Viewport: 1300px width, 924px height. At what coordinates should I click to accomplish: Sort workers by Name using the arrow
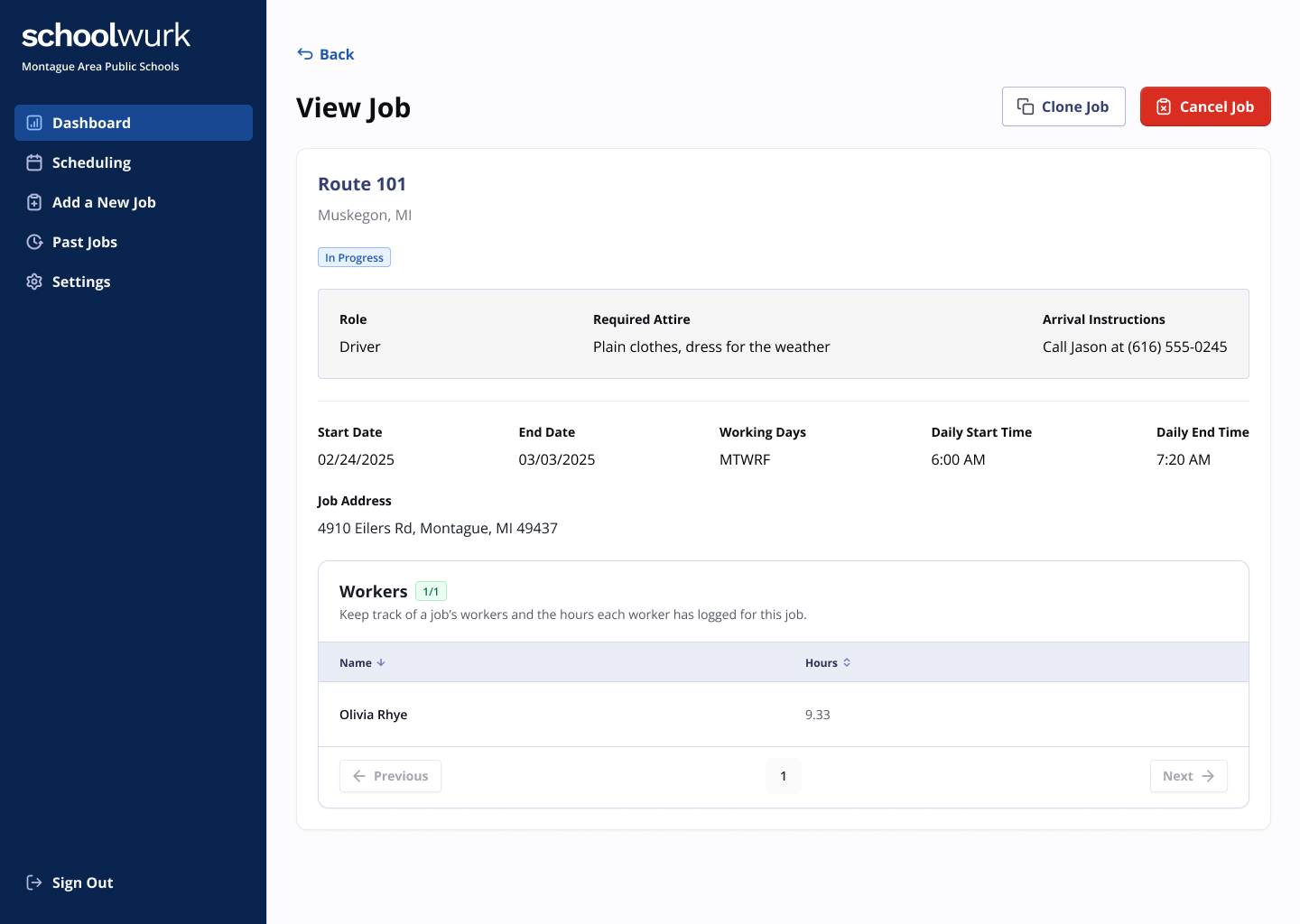click(x=381, y=661)
